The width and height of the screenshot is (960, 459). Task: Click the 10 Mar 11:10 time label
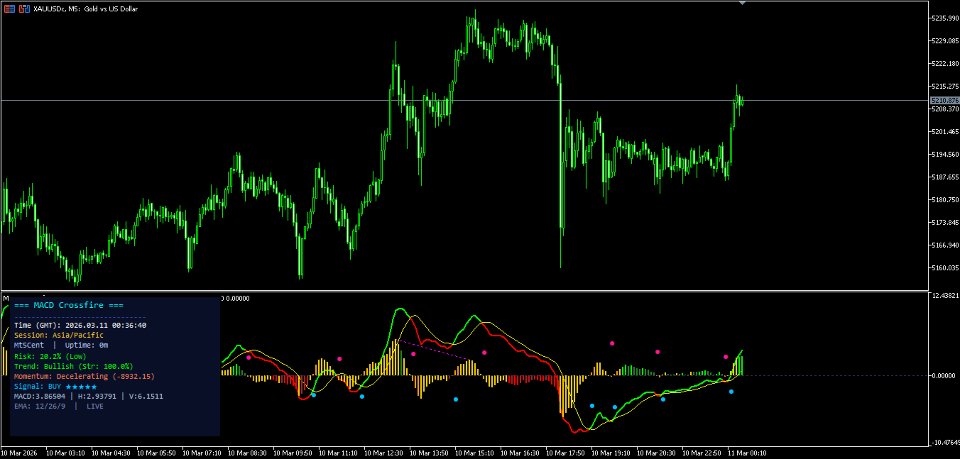coord(338,453)
